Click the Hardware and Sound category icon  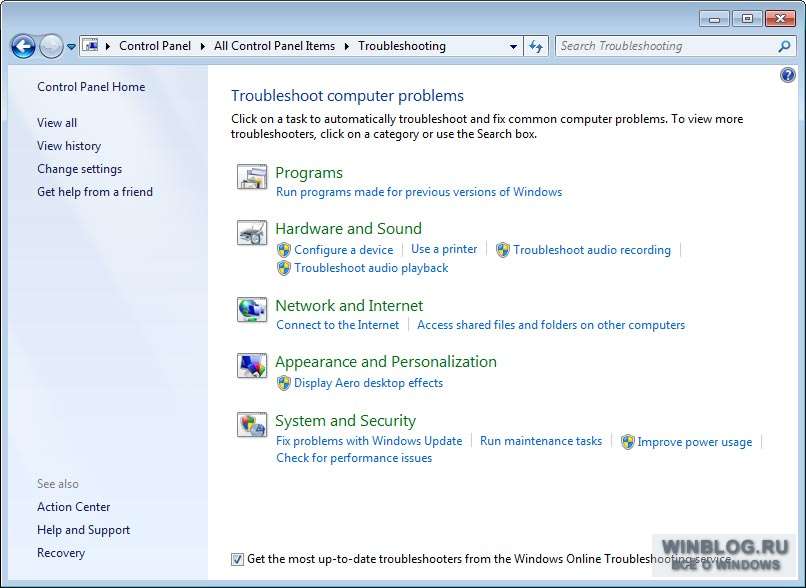252,233
